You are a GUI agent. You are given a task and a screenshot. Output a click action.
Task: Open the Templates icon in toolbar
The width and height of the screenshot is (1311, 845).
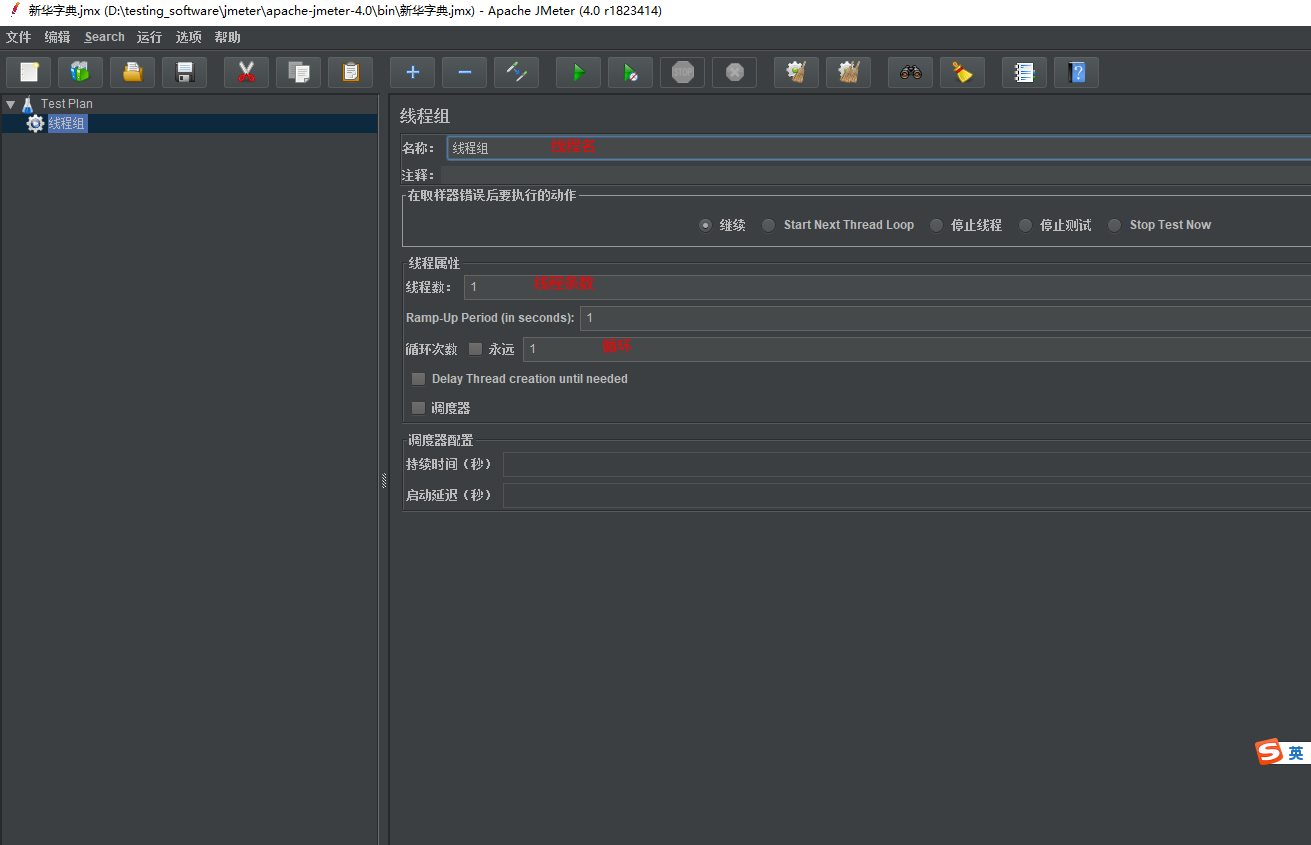coord(81,72)
